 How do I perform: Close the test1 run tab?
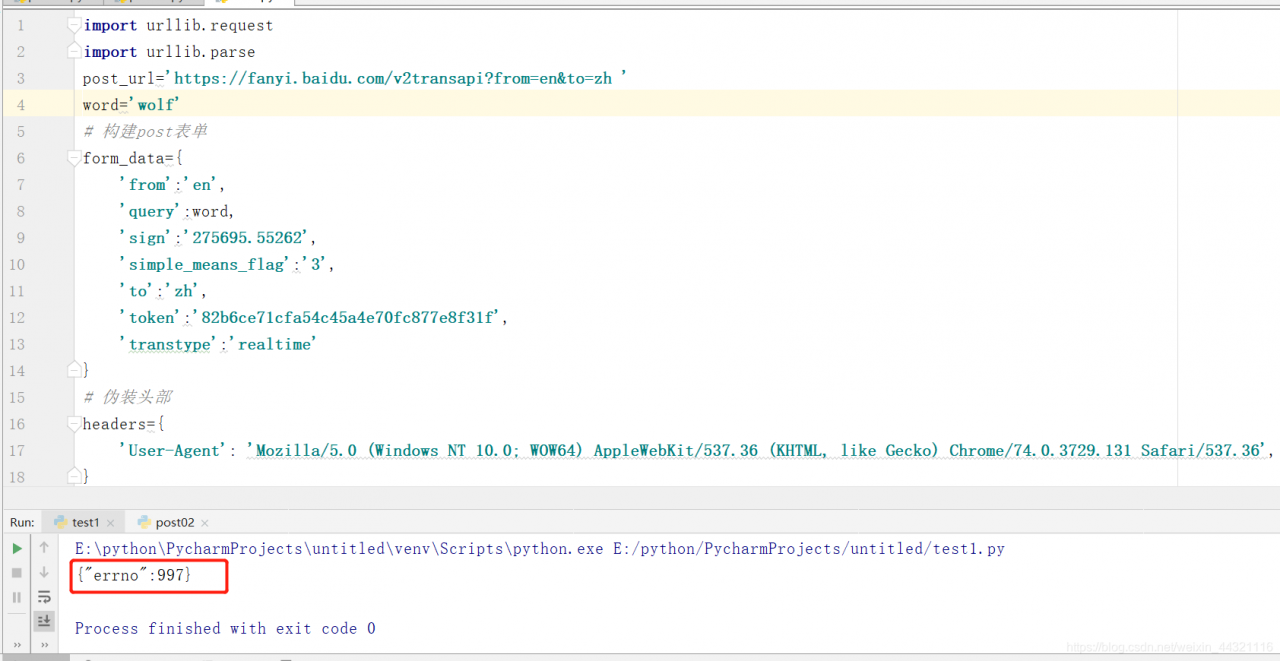point(110,523)
